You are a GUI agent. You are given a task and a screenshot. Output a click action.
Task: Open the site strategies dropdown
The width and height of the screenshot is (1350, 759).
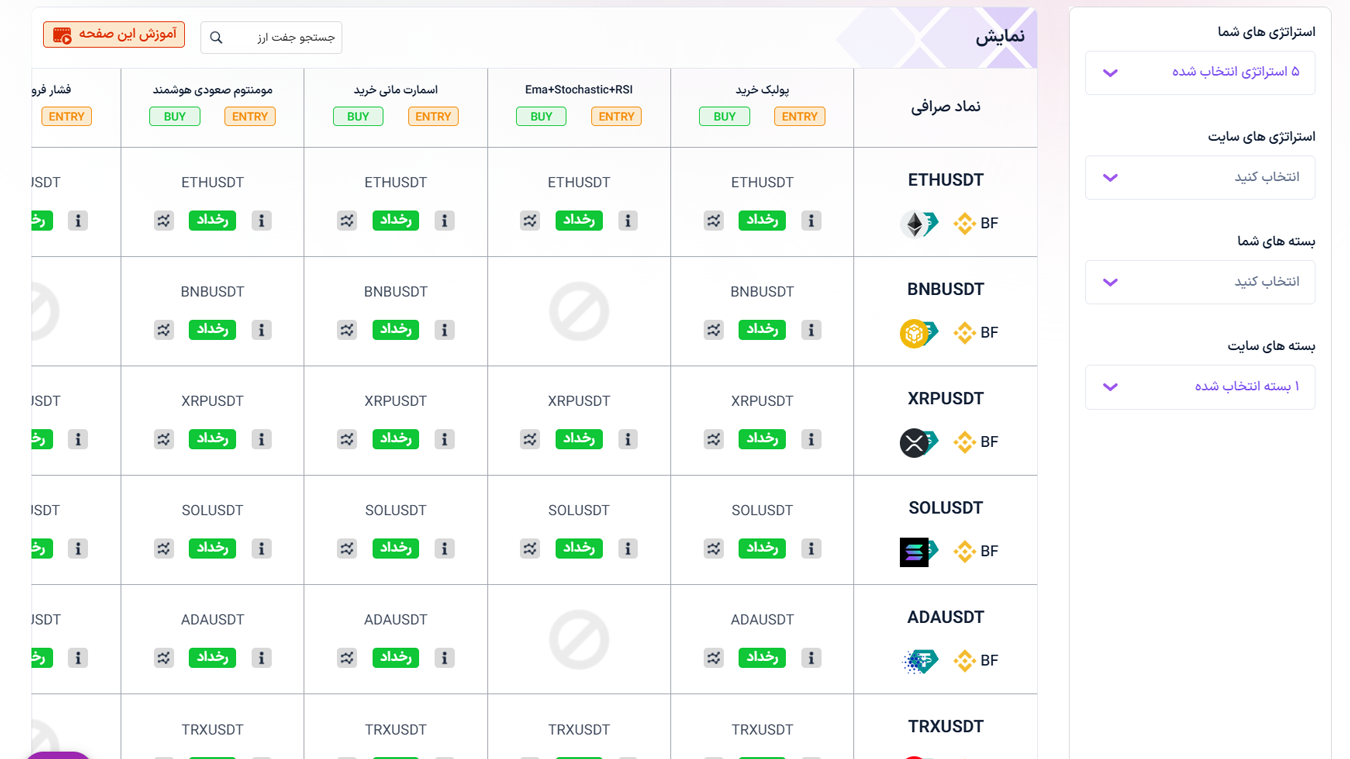click(x=1200, y=178)
